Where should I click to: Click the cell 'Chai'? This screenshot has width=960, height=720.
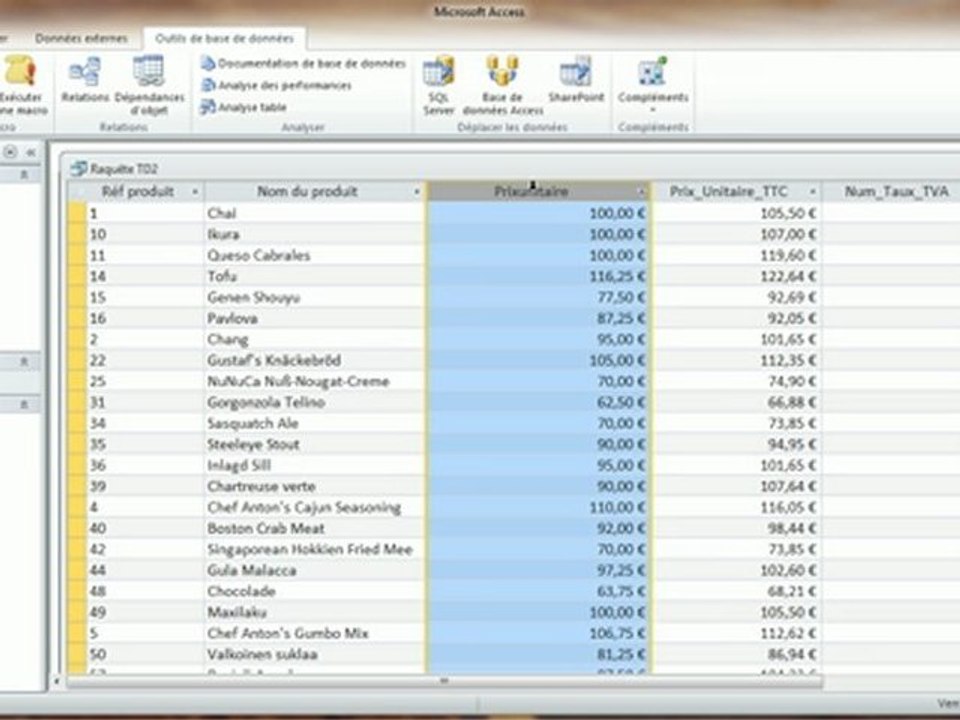(x=315, y=213)
